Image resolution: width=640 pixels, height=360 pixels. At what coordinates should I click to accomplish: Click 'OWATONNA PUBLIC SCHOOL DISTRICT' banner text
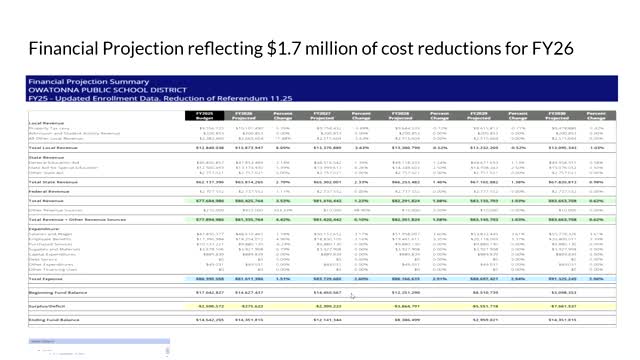[x=107, y=90]
